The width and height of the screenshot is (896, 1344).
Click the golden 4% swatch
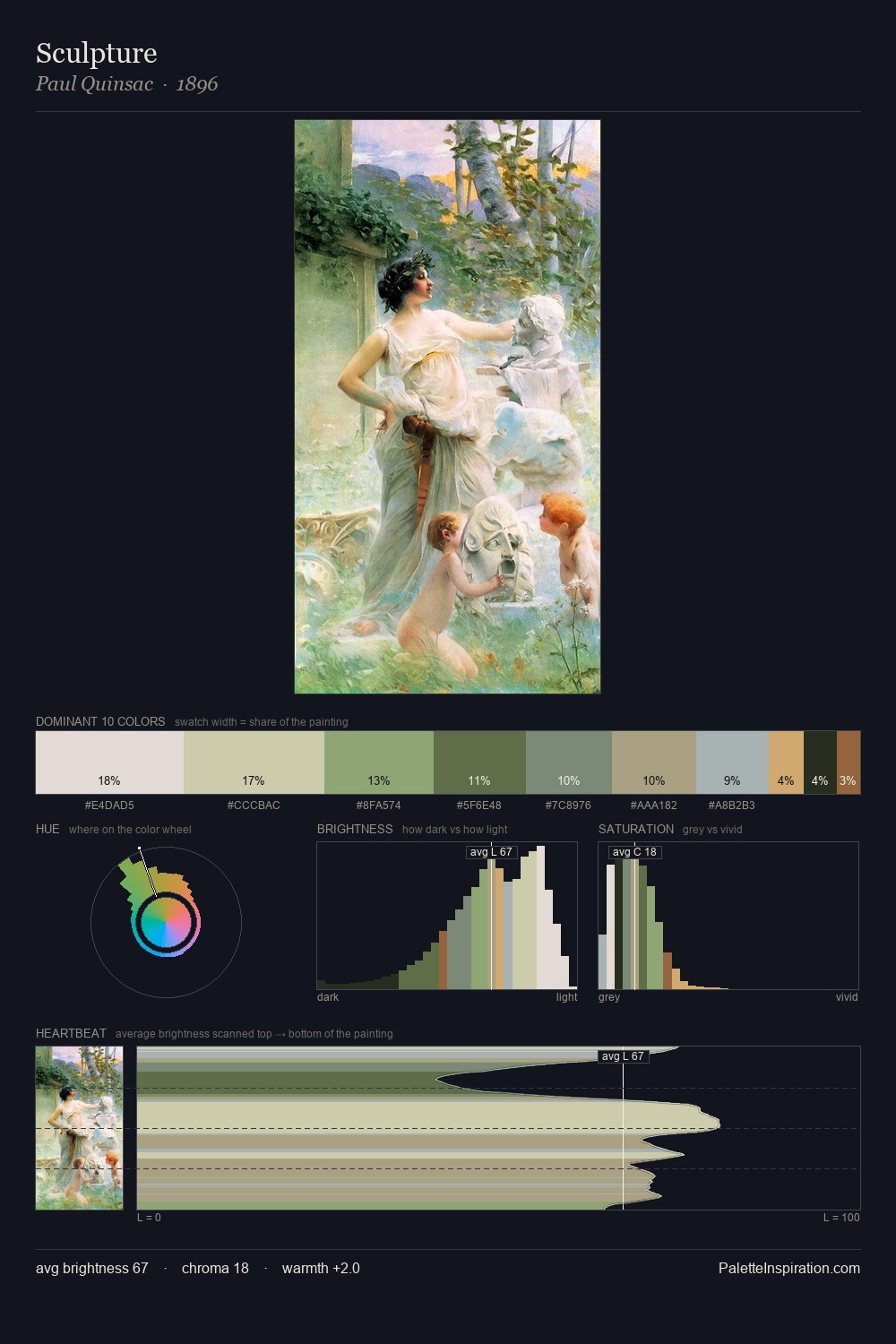786,762
